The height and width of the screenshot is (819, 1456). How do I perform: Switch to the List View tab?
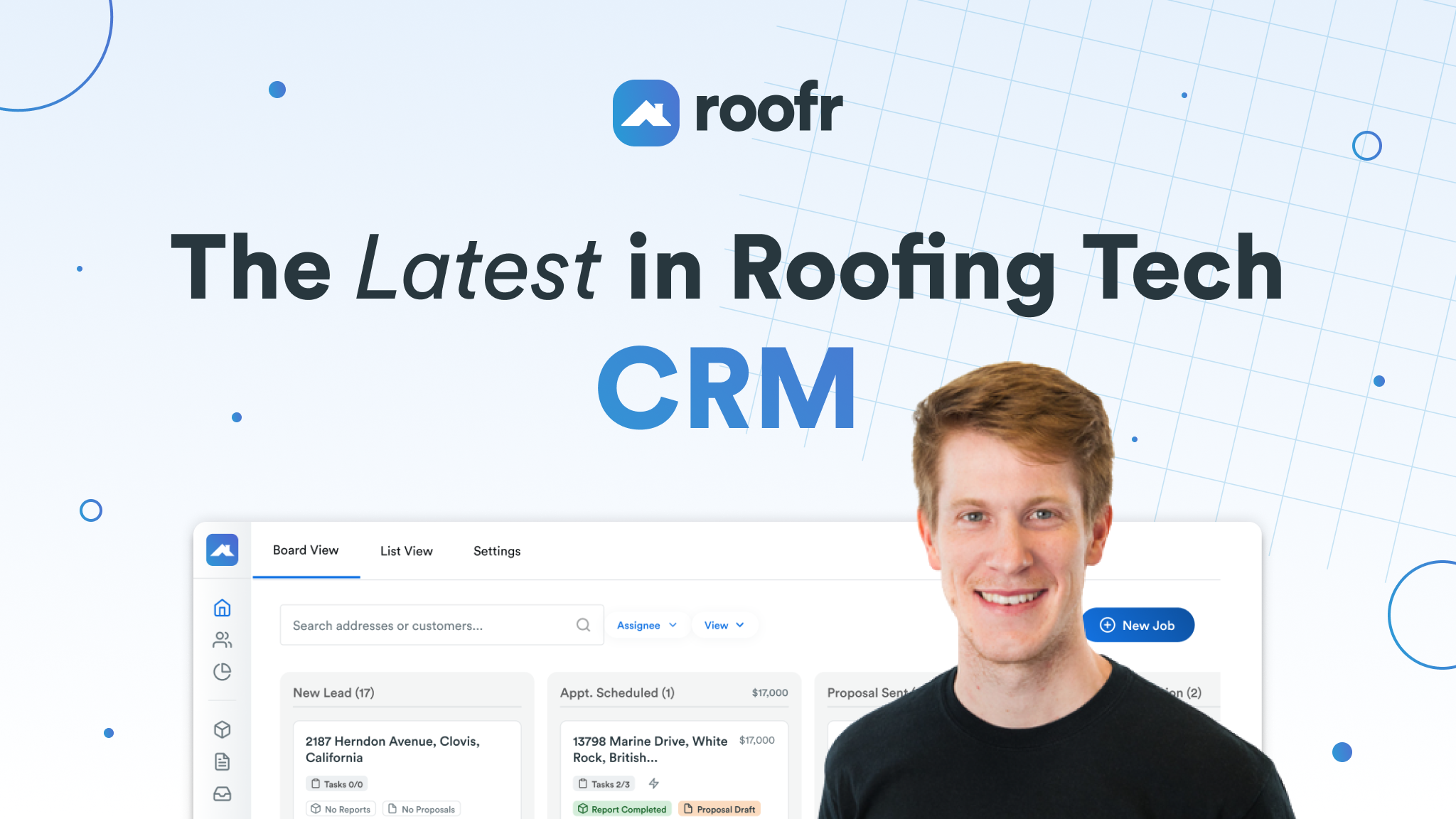[x=406, y=551]
